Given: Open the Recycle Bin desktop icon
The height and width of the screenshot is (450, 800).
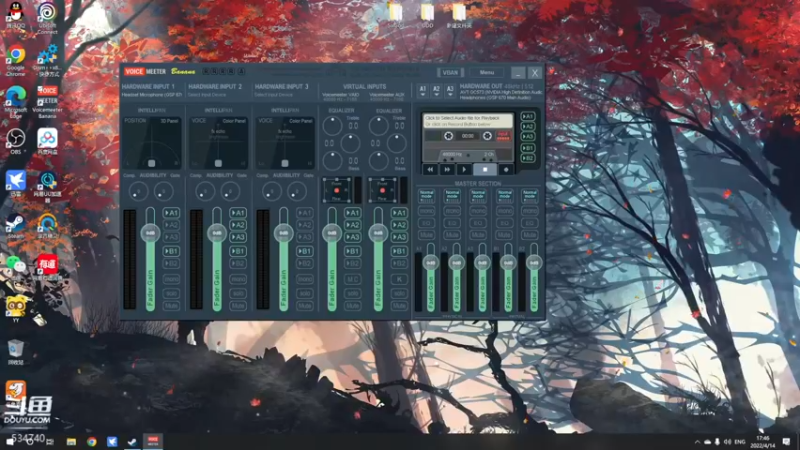Looking at the screenshot, I should [x=16, y=352].
